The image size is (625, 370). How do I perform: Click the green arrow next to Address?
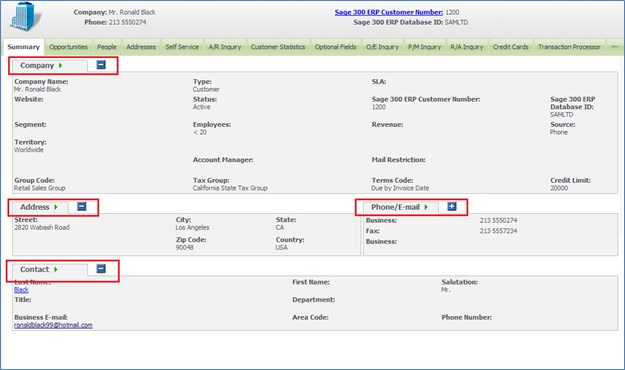click(56, 207)
